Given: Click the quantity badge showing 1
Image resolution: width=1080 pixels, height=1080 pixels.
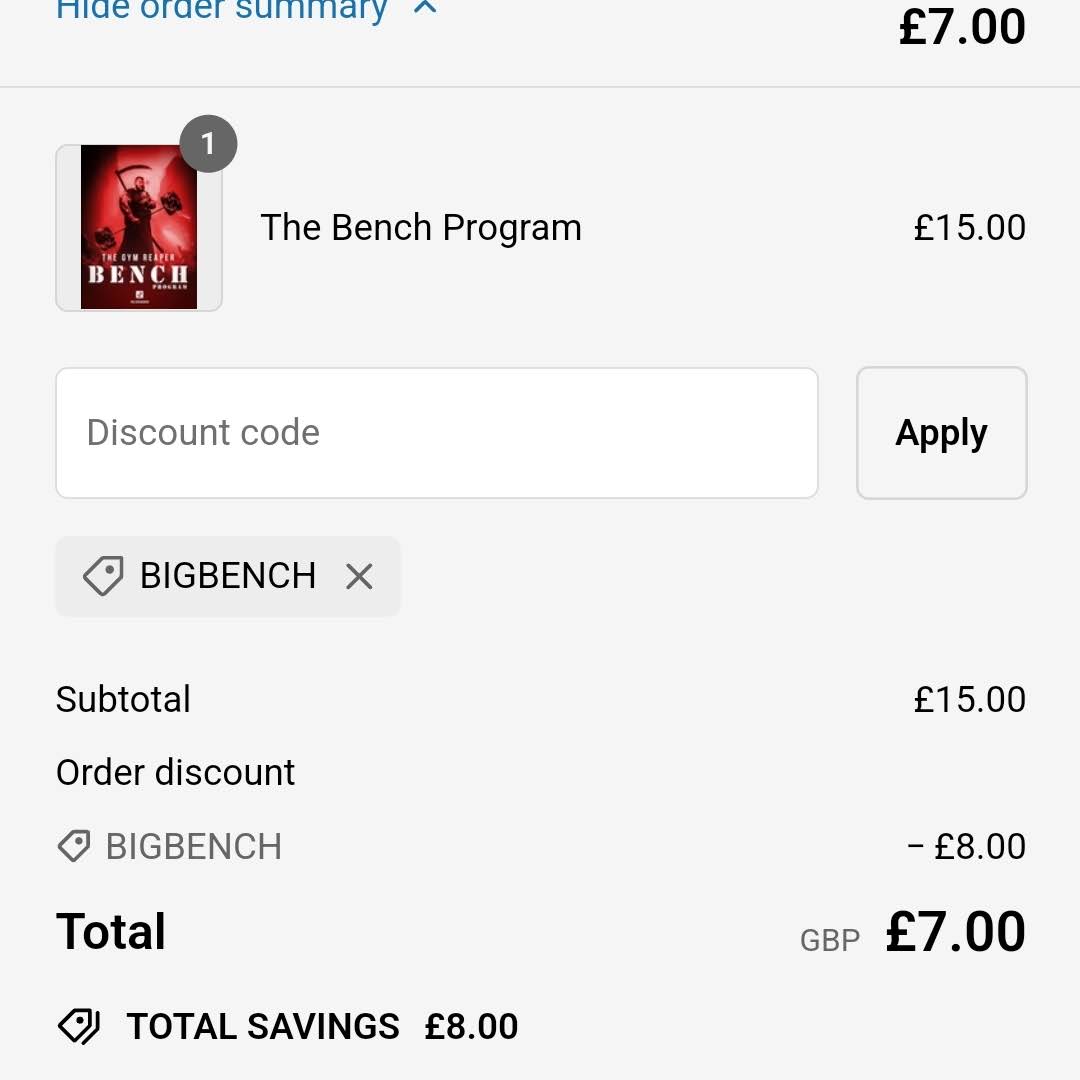Looking at the screenshot, I should (208, 144).
